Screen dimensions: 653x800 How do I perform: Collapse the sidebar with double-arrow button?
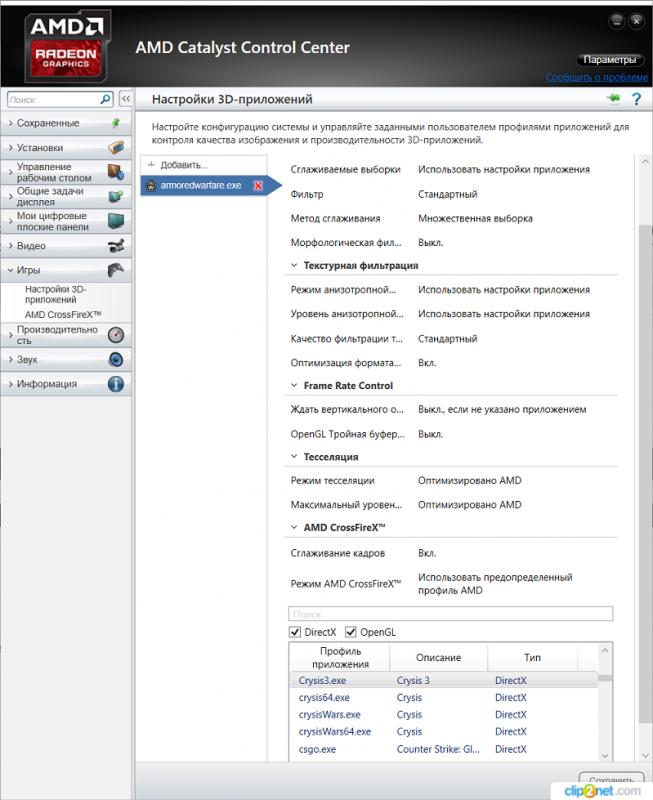click(x=126, y=100)
